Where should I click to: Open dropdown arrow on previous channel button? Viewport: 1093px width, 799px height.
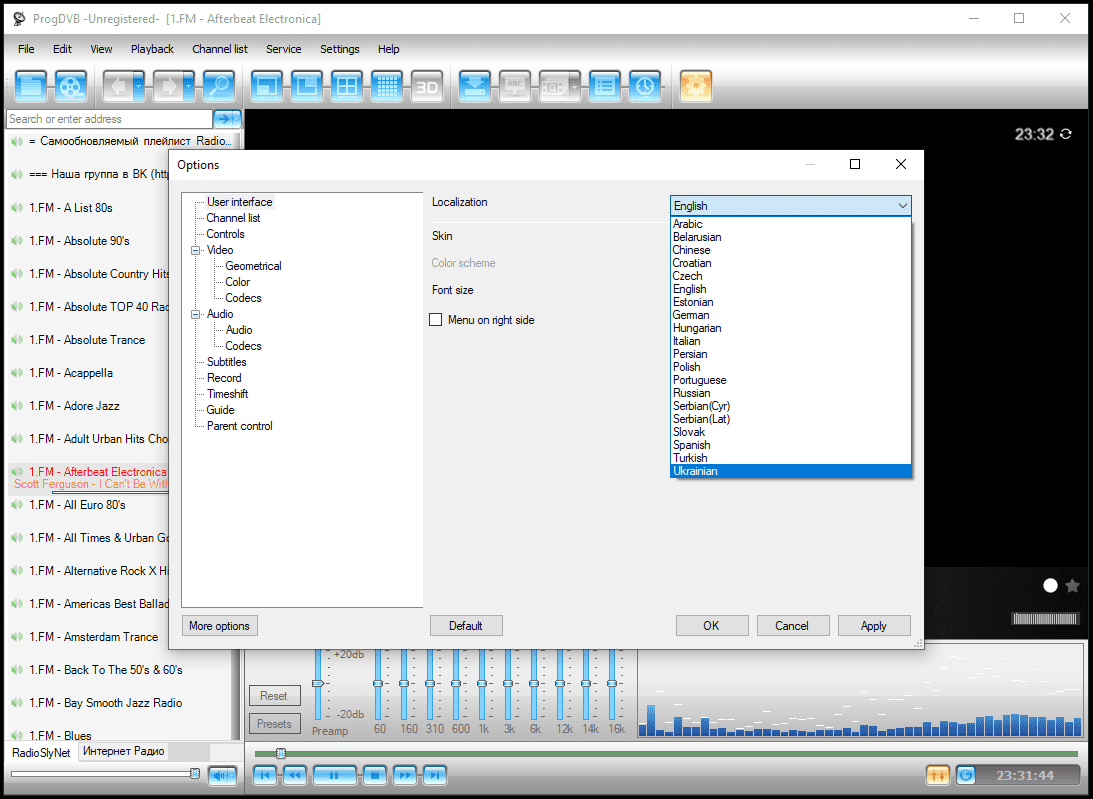pyautogui.click(x=139, y=86)
